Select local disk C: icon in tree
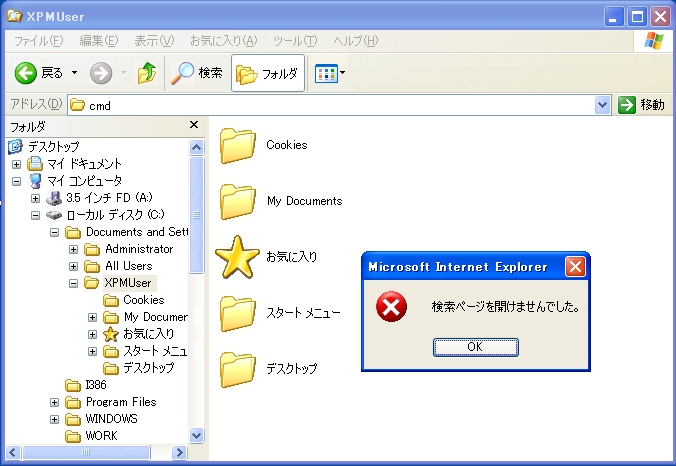 (54, 215)
